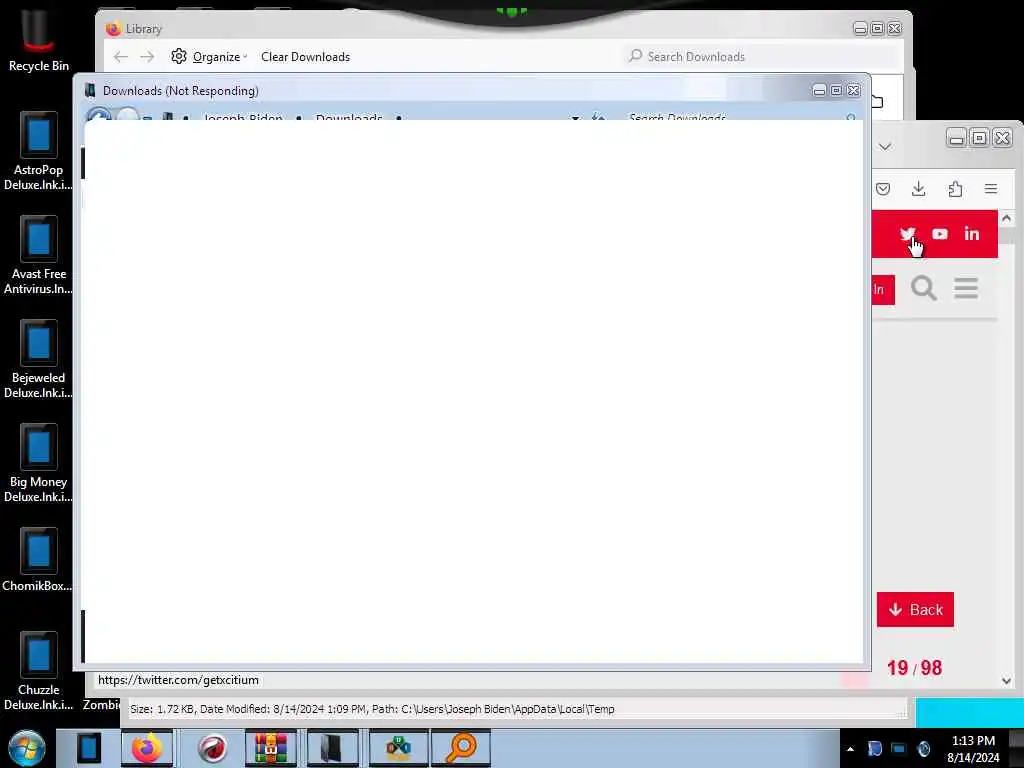Click the Size and Date Modified status text
The width and height of the screenshot is (1024, 768).
[372, 709]
